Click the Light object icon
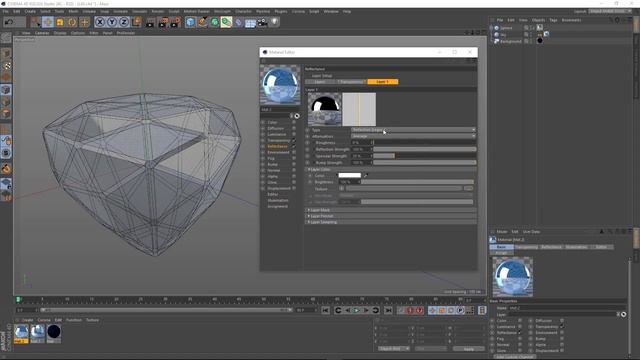The height and width of the screenshot is (360, 640). [275, 22]
